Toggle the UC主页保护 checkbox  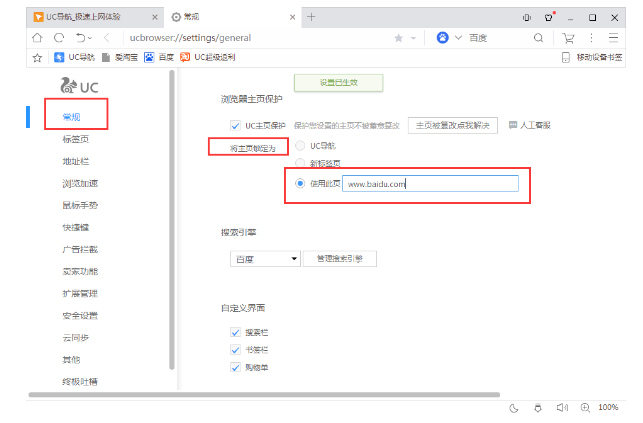pos(235,125)
